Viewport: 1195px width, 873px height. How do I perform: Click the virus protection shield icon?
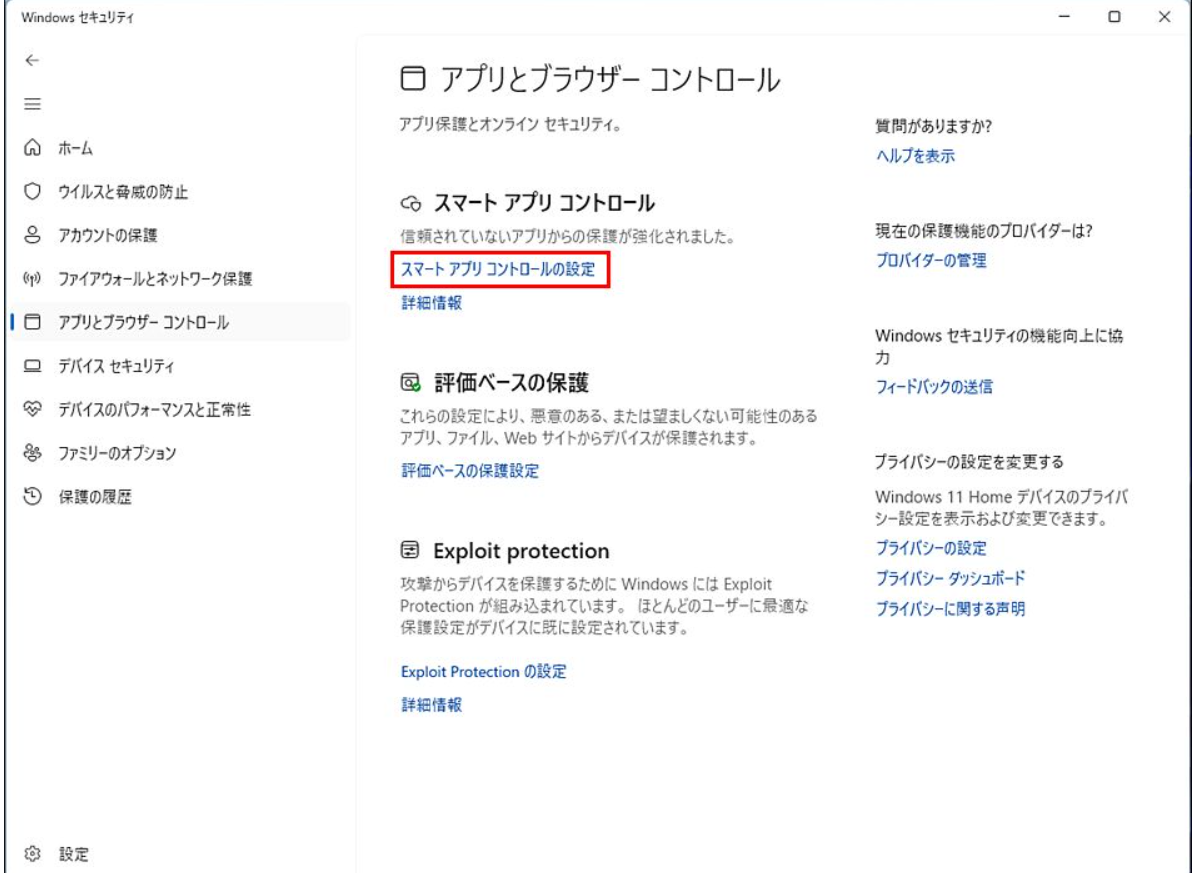[33, 192]
